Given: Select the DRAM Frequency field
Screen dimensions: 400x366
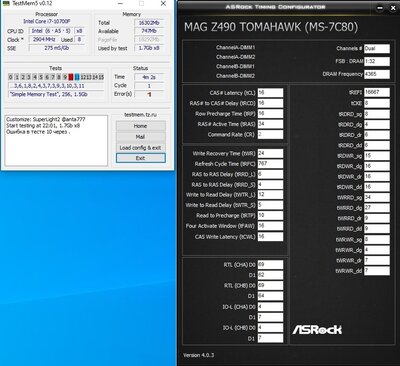Looking at the screenshot, I should pos(377,74).
